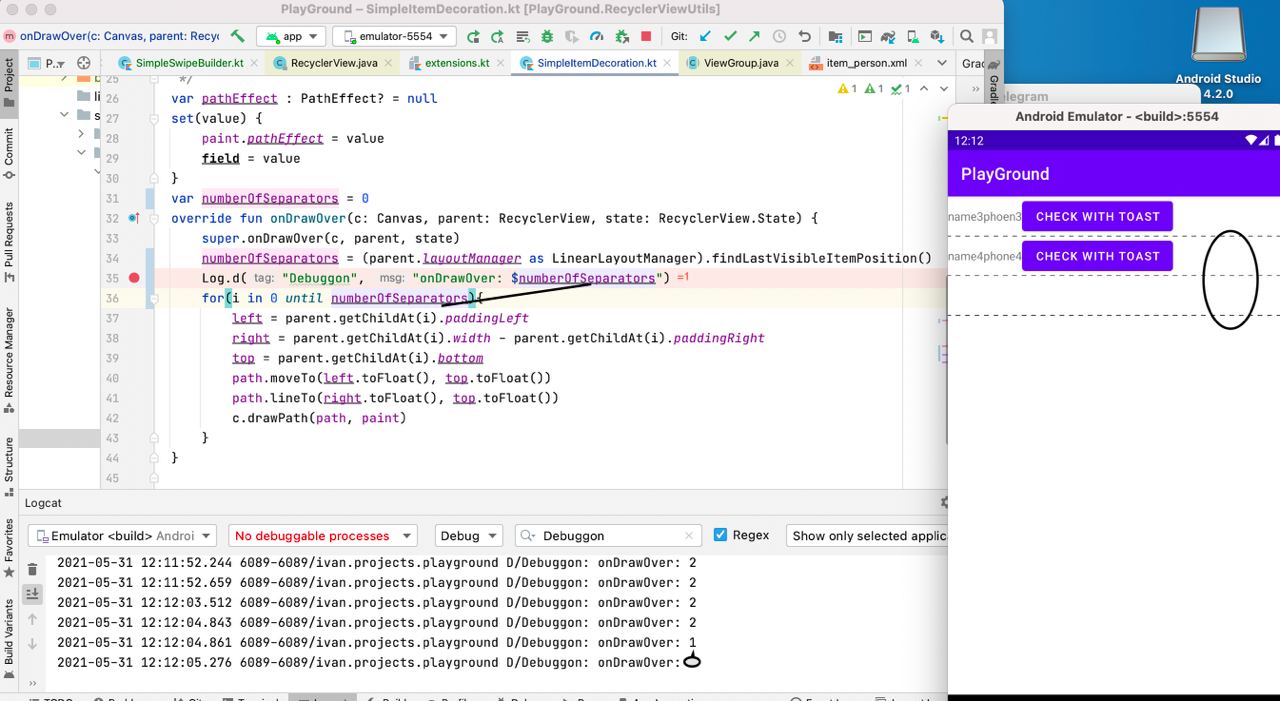The height and width of the screenshot is (701, 1280).
Task: Open the emulator-5554 device dropdown
Action: pos(394,37)
